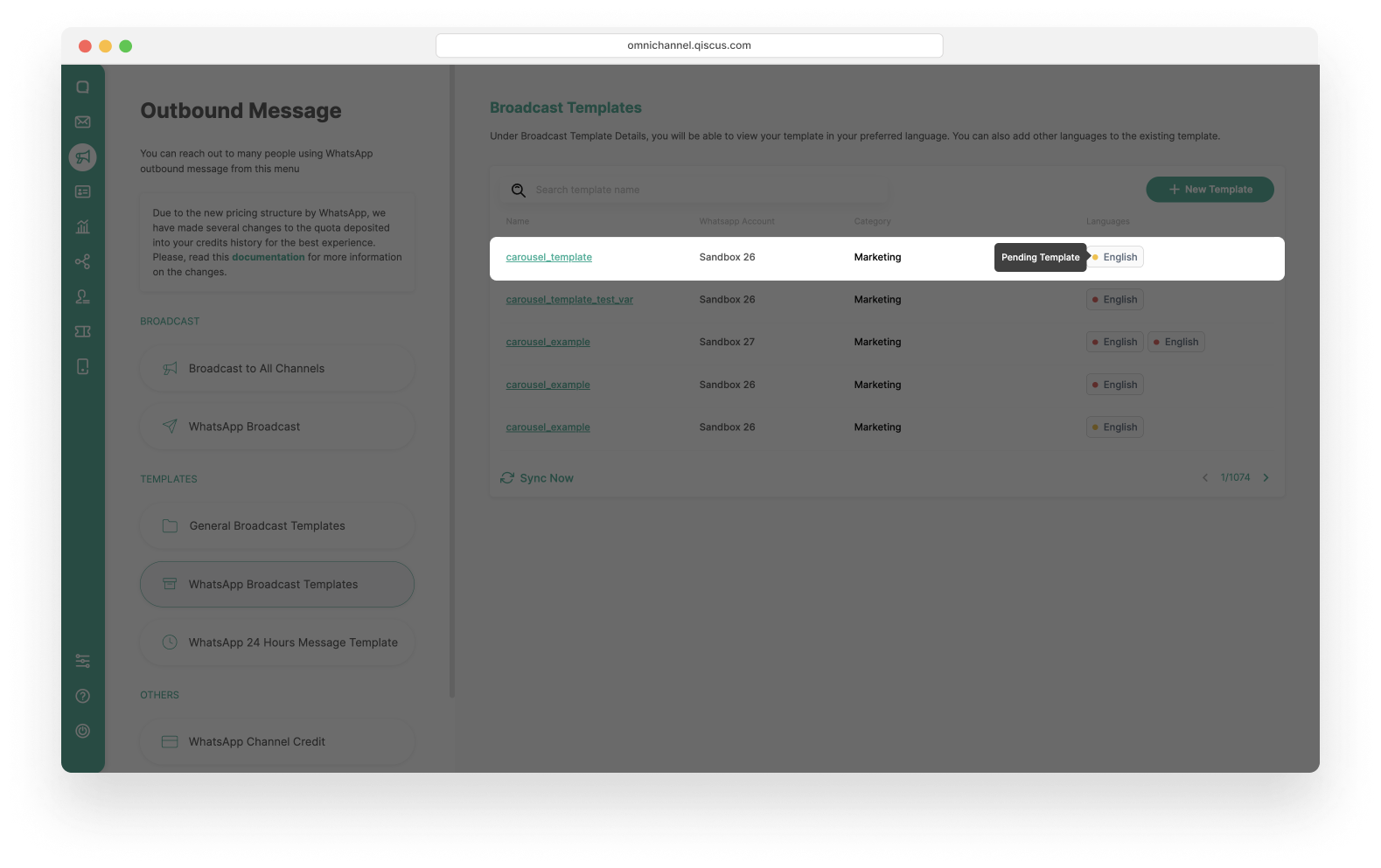Open the chat bubble icon in the green sidebar
Viewport: 1381px width, 868px height.
point(82,87)
